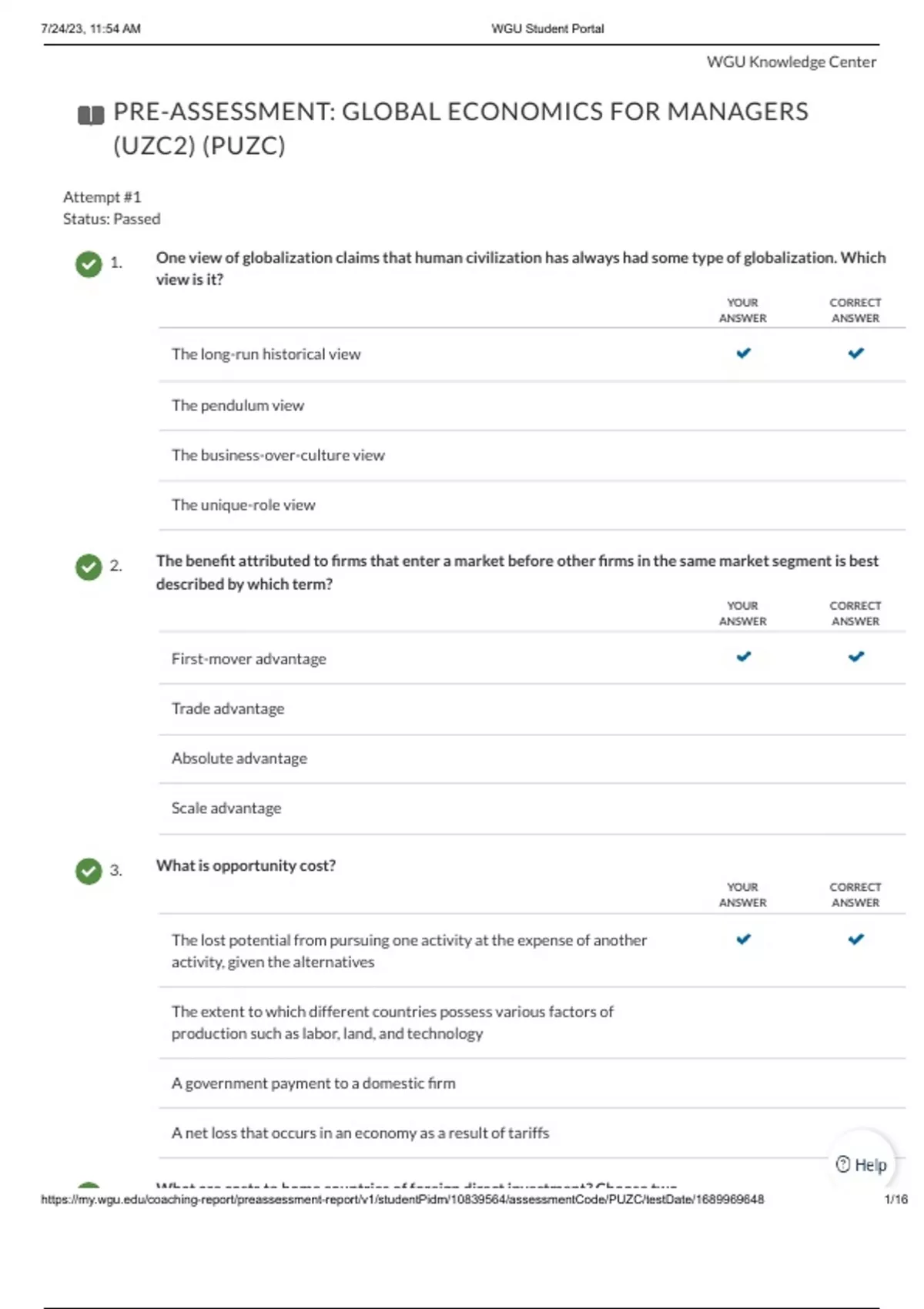Image resolution: width=924 pixels, height=1309 pixels.
Task: Click the Help question mark icon
Action: (843, 1164)
